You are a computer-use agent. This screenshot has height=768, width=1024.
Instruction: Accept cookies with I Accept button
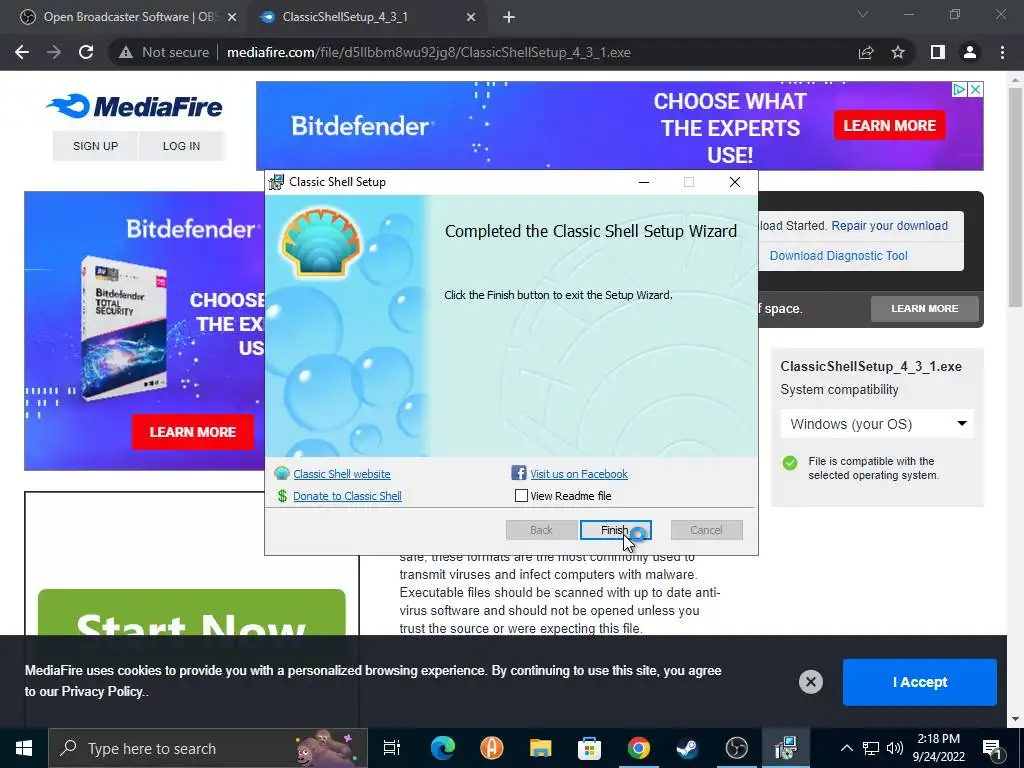pos(920,682)
